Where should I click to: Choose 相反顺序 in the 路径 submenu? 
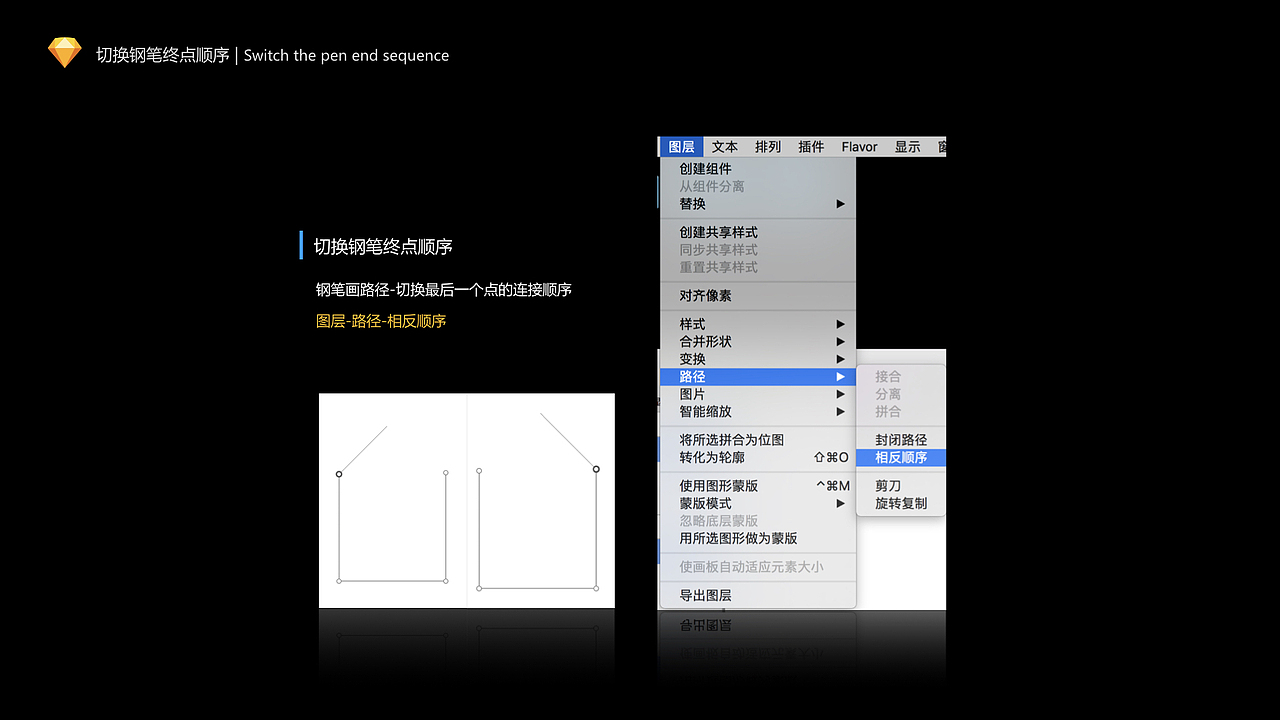(x=902, y=457)
